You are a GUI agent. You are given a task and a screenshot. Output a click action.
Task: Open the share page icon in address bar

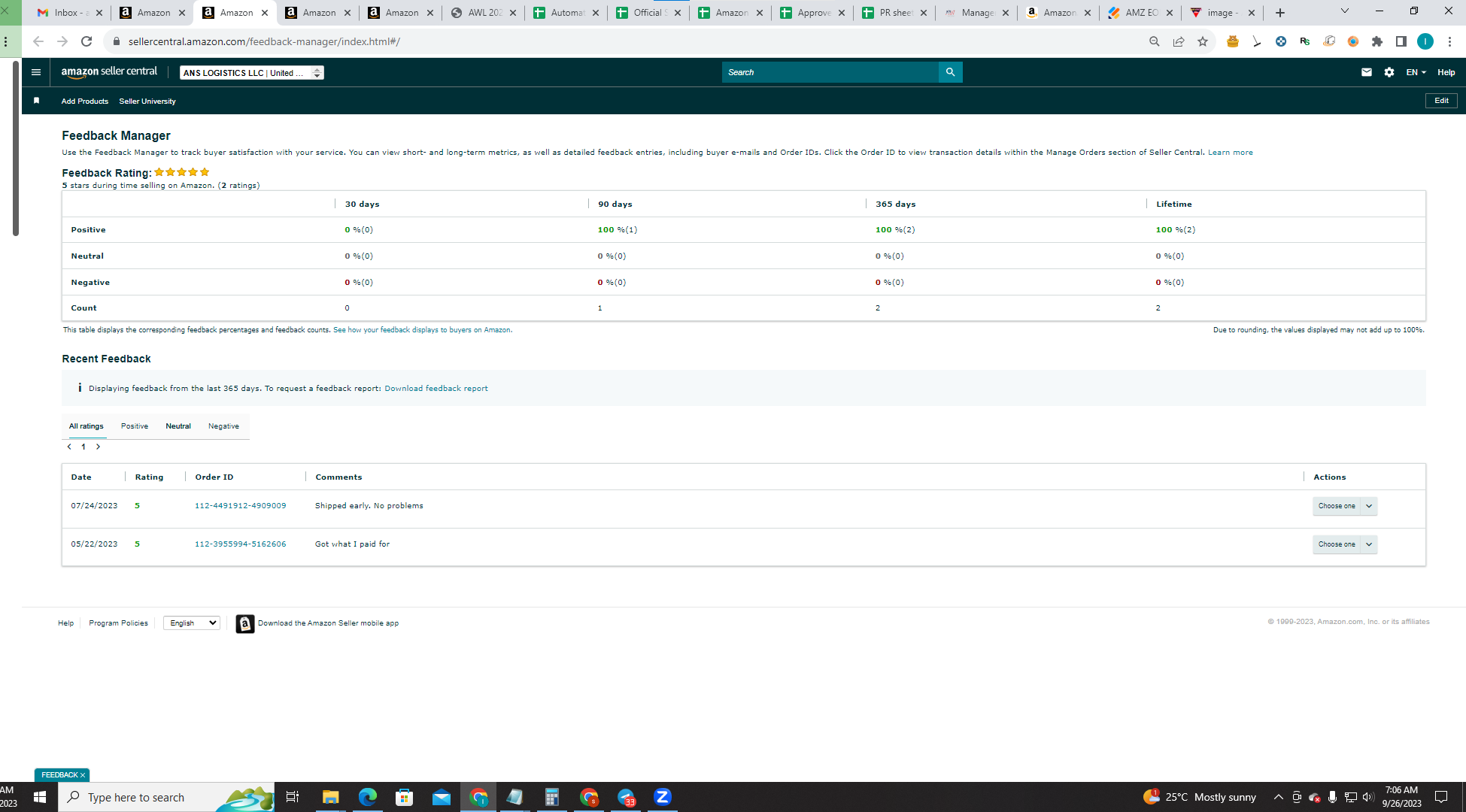tap(1179, 41)
